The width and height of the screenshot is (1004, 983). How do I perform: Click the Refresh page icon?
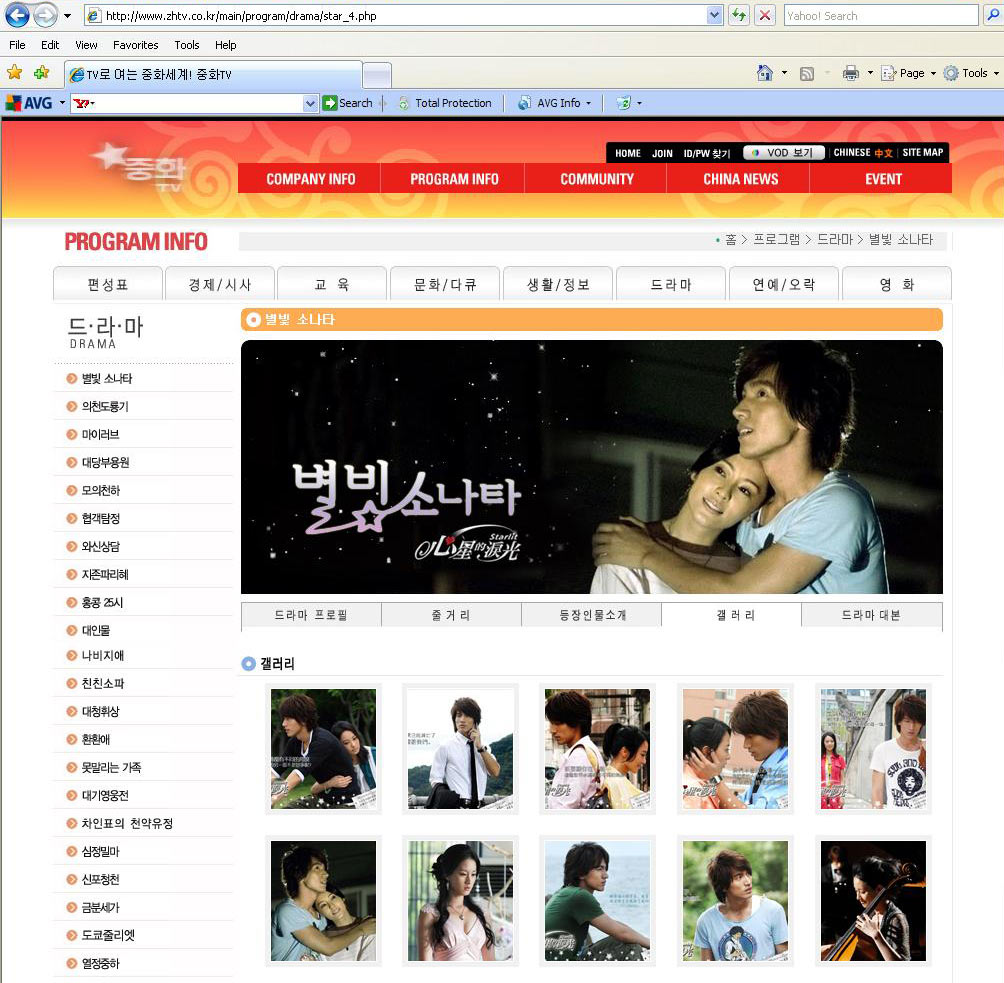point(739,15)
